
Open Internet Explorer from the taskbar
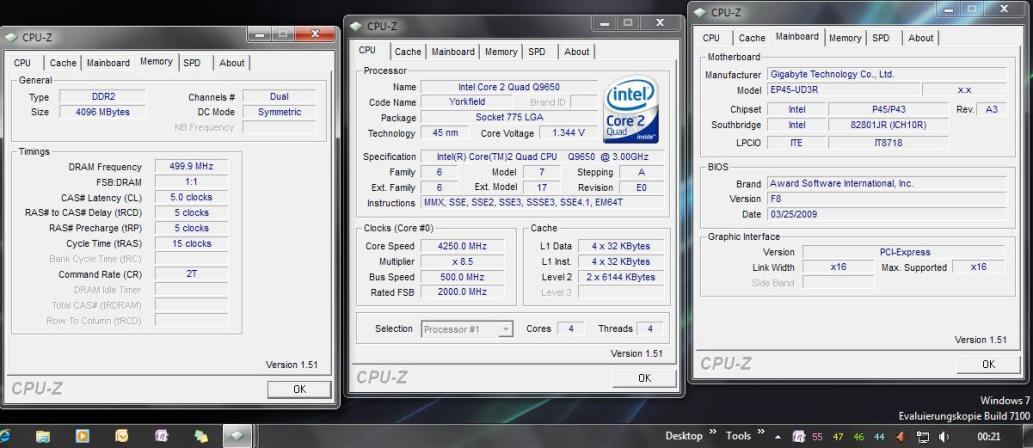5,436
